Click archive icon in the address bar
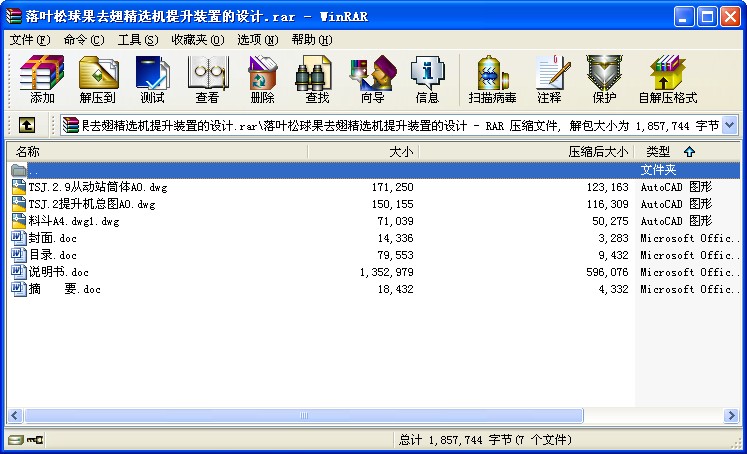 71,125
